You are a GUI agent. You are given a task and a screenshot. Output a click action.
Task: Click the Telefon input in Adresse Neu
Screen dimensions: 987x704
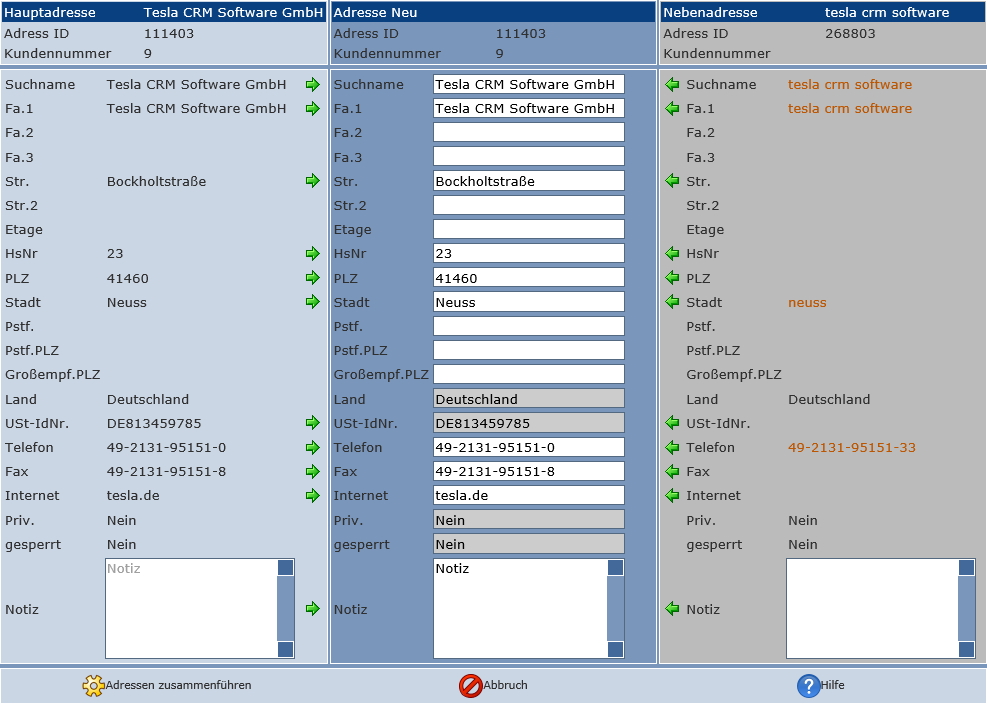point(528,448)
